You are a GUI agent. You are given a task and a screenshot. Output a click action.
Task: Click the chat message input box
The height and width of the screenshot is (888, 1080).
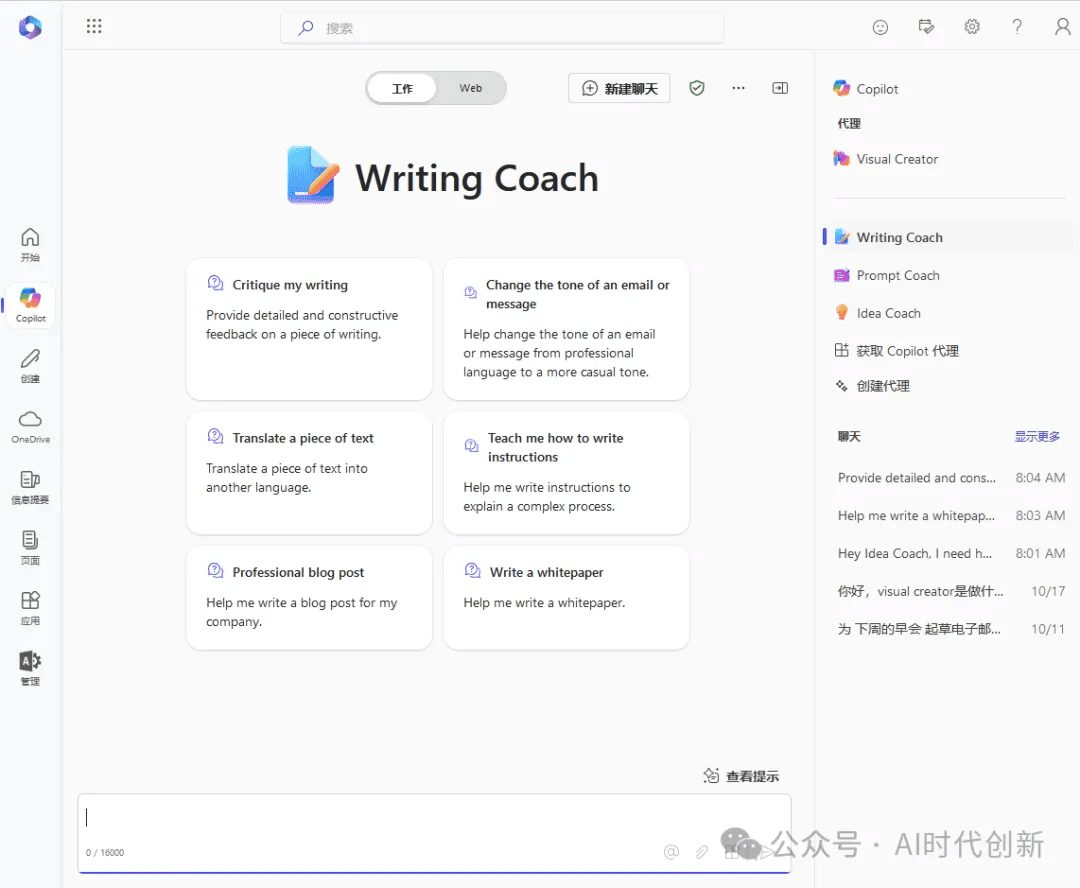tap(434, 833)
